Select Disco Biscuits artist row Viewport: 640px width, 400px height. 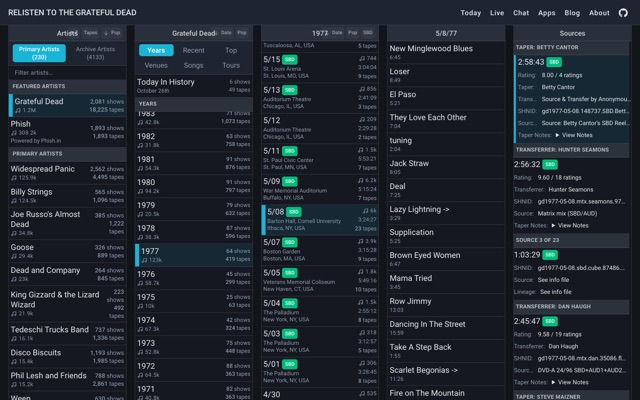pos(67,356)
